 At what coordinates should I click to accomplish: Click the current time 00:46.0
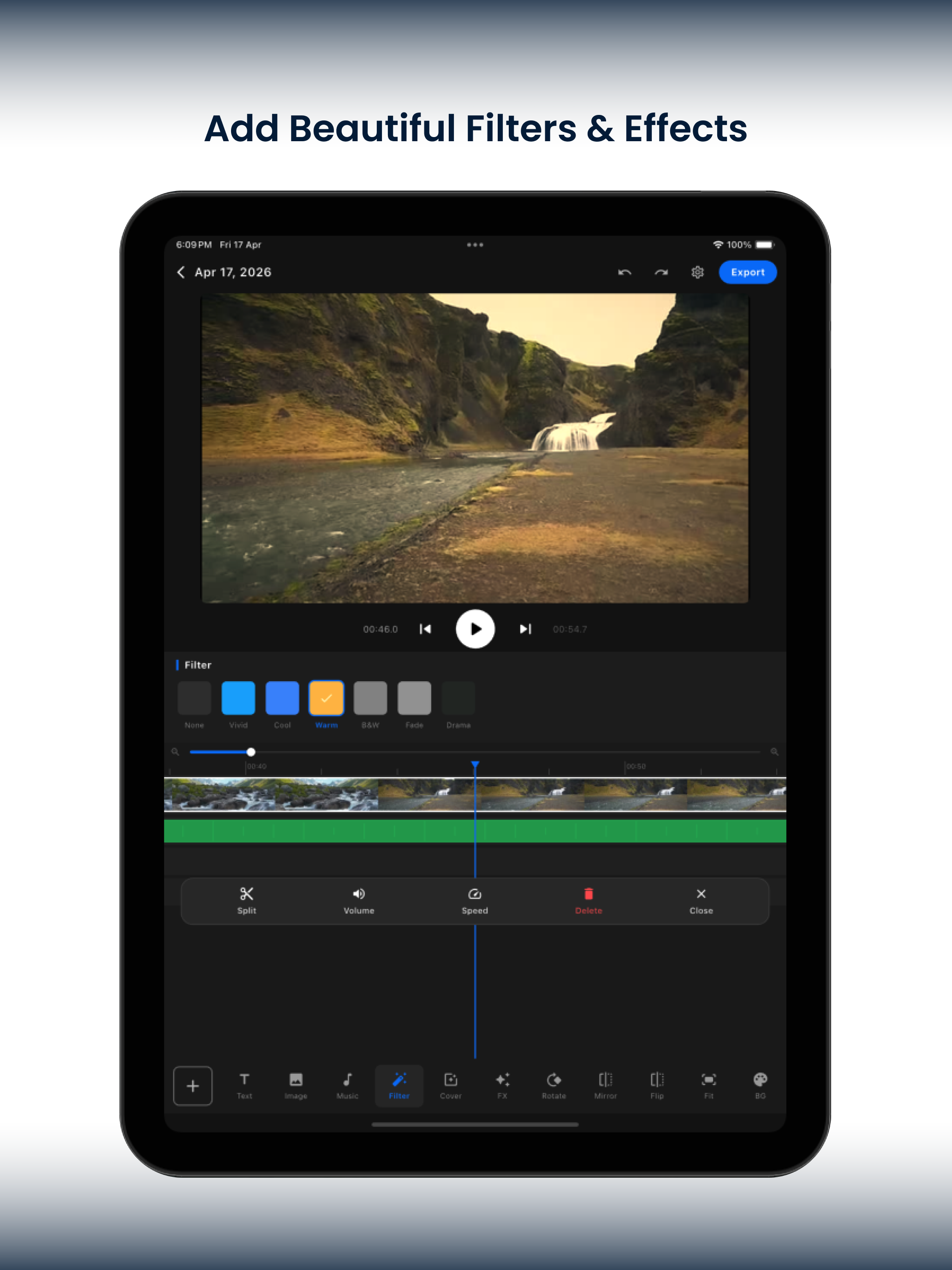(380, 629)
